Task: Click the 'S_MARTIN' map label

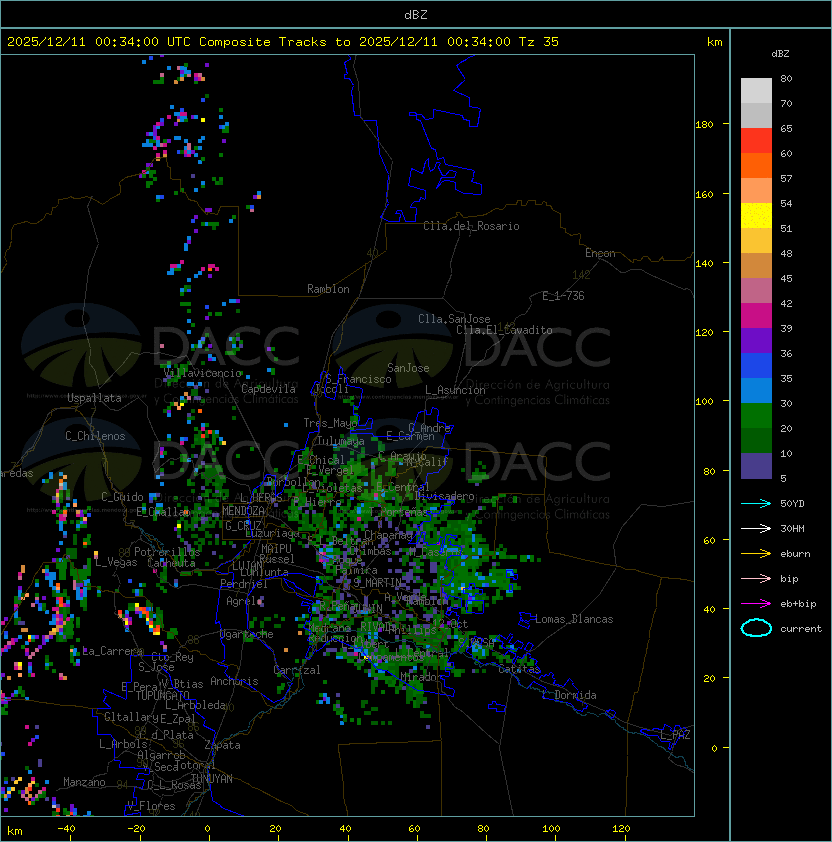Action: tap(378, 582)
